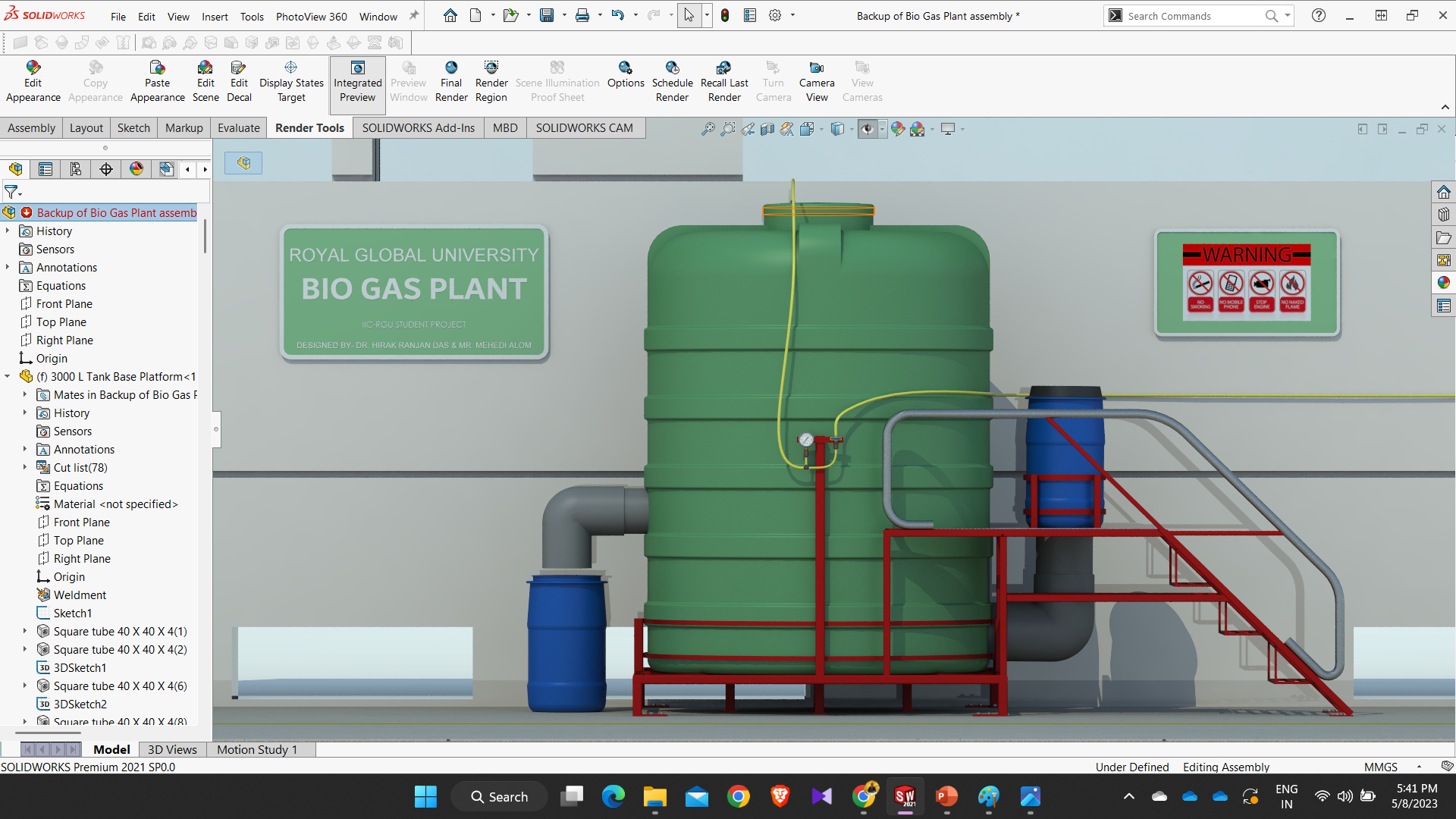Open the Final Render tool

tap(451, 80)
